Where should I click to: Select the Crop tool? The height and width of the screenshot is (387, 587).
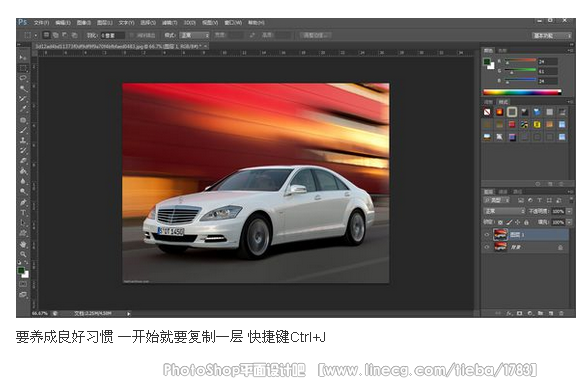[23, 99]
